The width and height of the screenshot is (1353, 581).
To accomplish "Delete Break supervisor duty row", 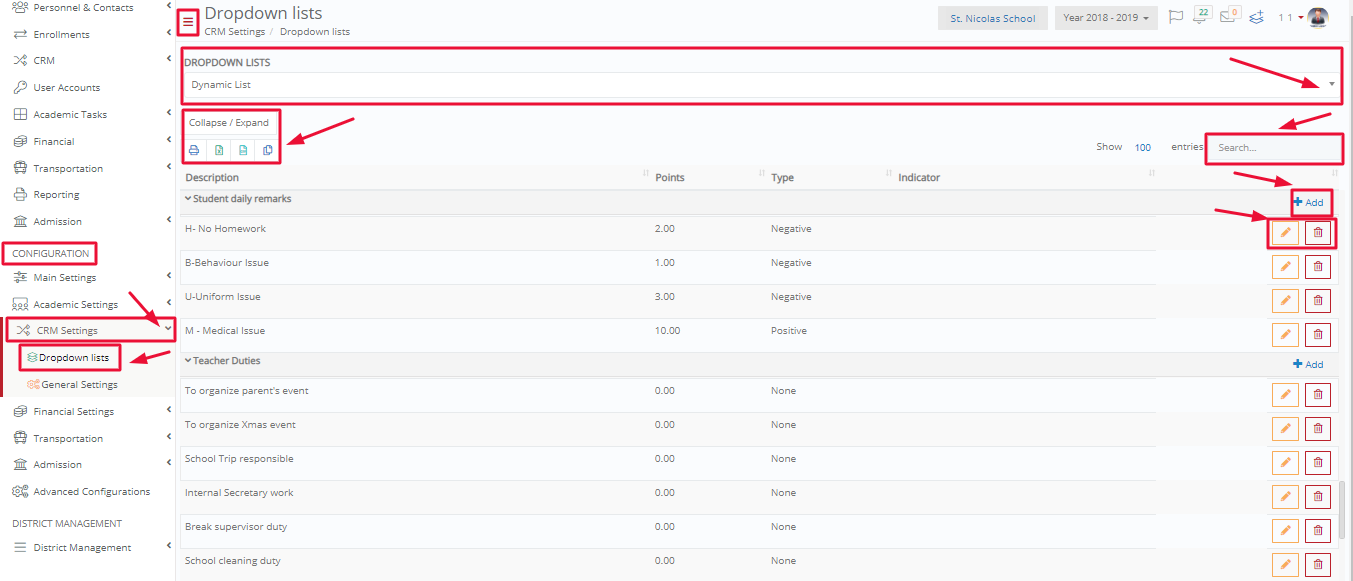I will coord(1318,531).
